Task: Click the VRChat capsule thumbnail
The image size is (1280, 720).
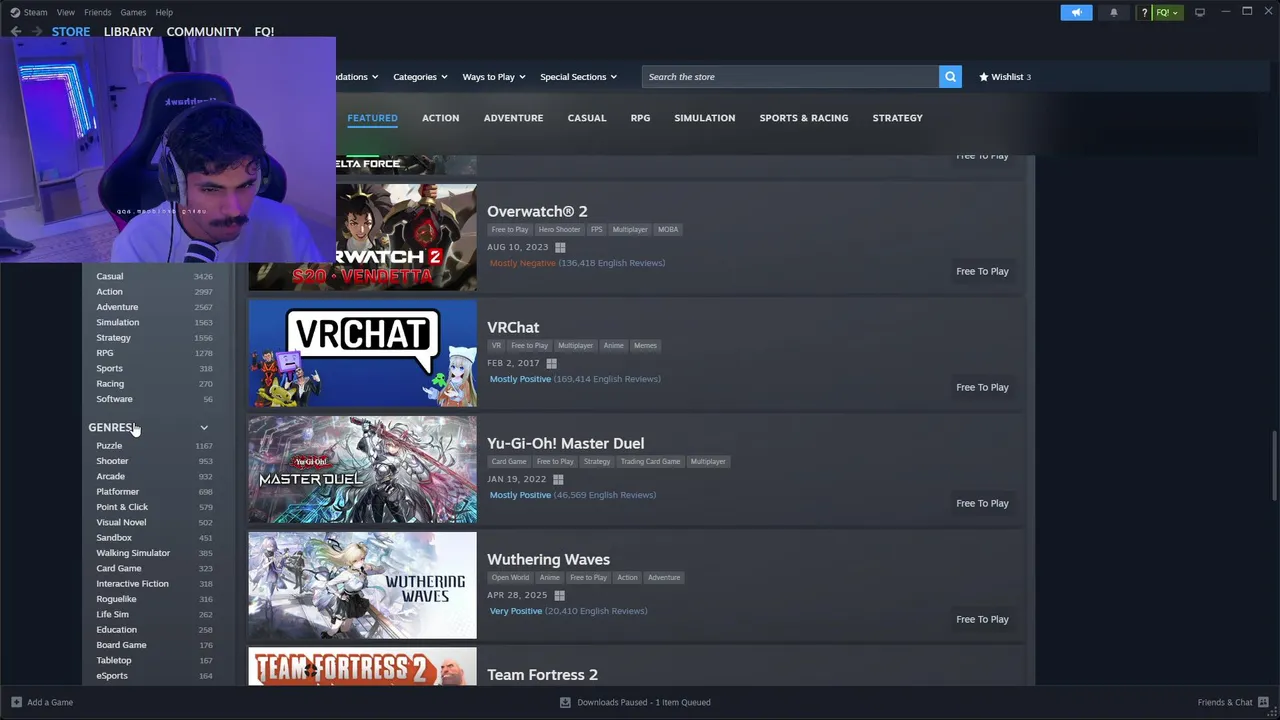Action: tap(363, 353)
